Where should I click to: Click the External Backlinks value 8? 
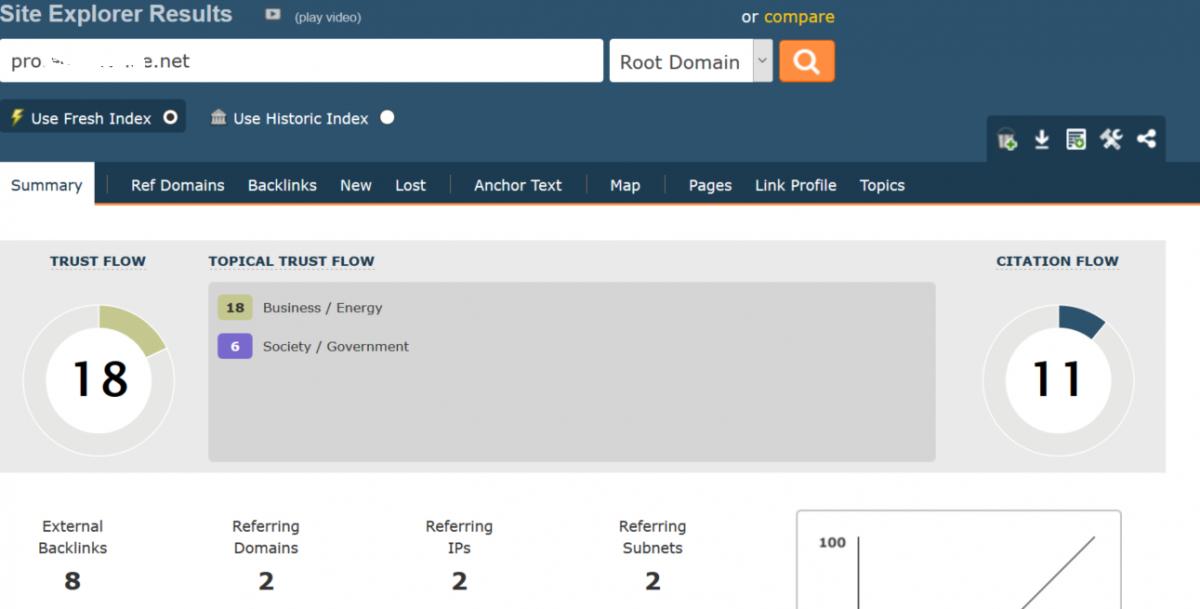click(x=72, y=581)
